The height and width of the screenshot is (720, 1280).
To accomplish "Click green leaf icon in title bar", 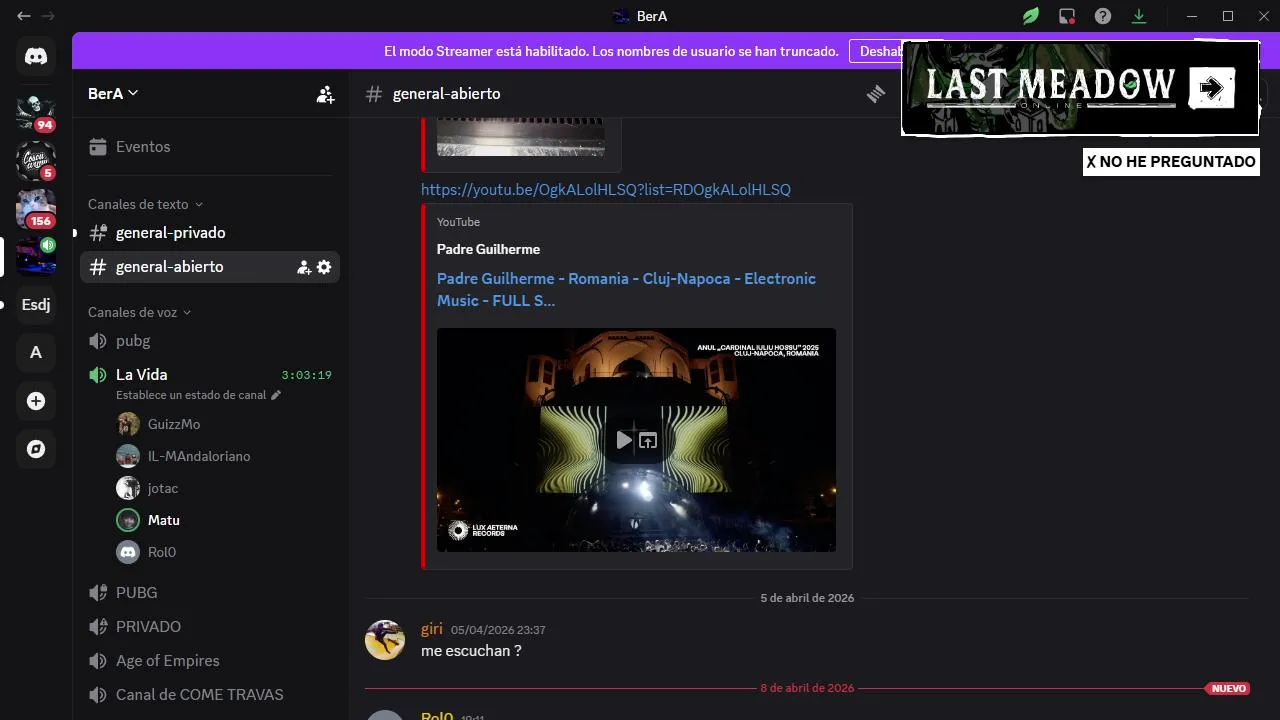I will (x=1030, y=16).
